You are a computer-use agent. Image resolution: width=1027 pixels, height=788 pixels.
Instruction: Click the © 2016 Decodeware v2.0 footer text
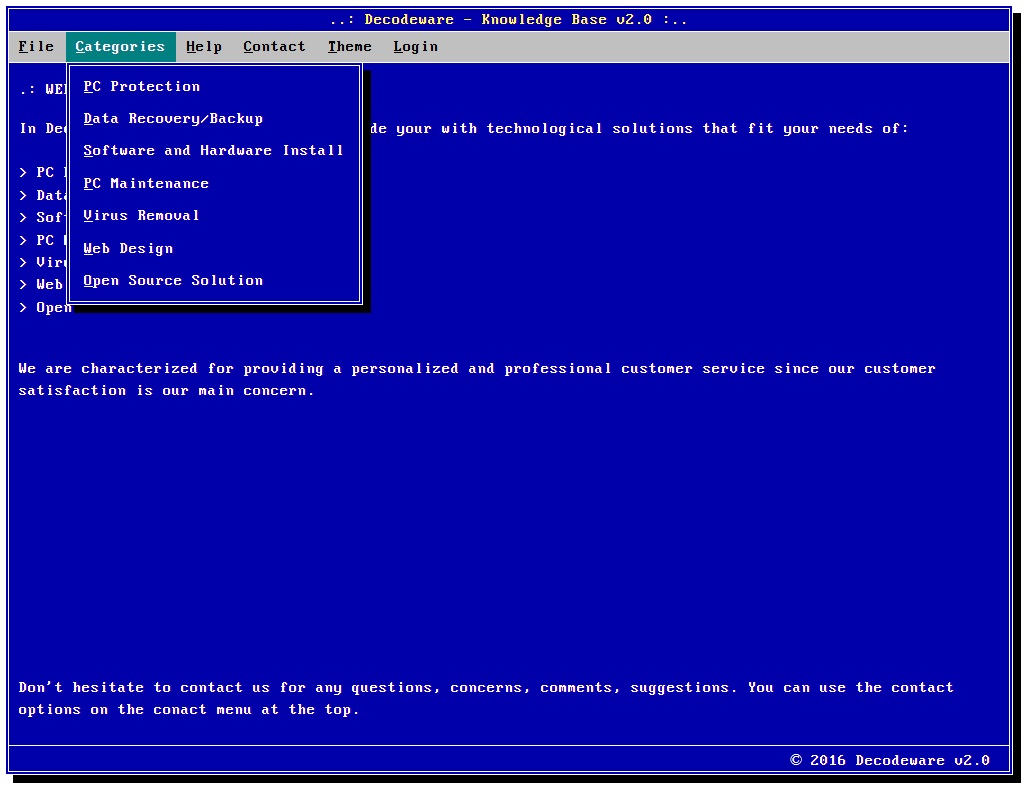tap(889, 760)
